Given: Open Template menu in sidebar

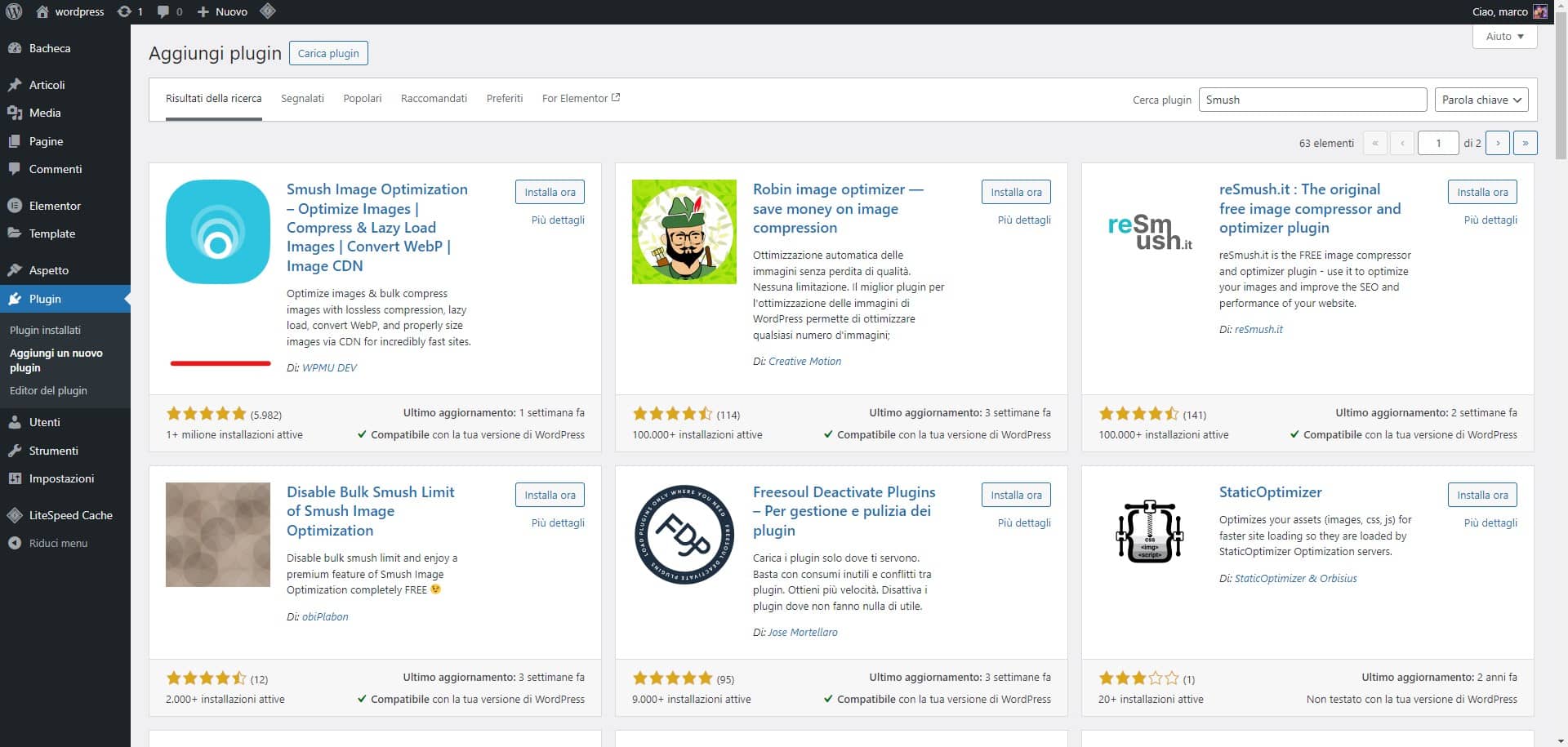Looking at the screenshot, I should pos(65,233).
